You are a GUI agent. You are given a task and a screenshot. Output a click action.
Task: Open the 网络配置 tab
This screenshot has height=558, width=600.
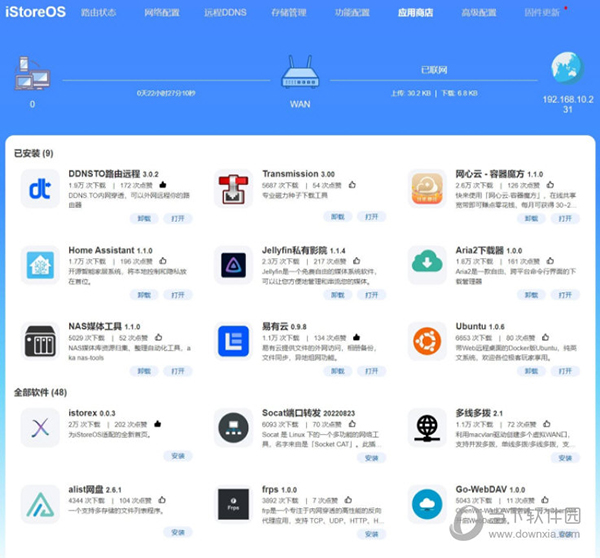coord(162,13)
